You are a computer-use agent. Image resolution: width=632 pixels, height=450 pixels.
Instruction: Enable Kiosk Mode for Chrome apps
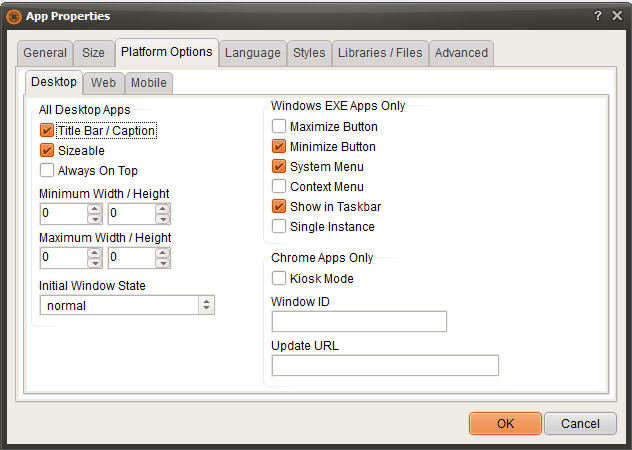279,279
